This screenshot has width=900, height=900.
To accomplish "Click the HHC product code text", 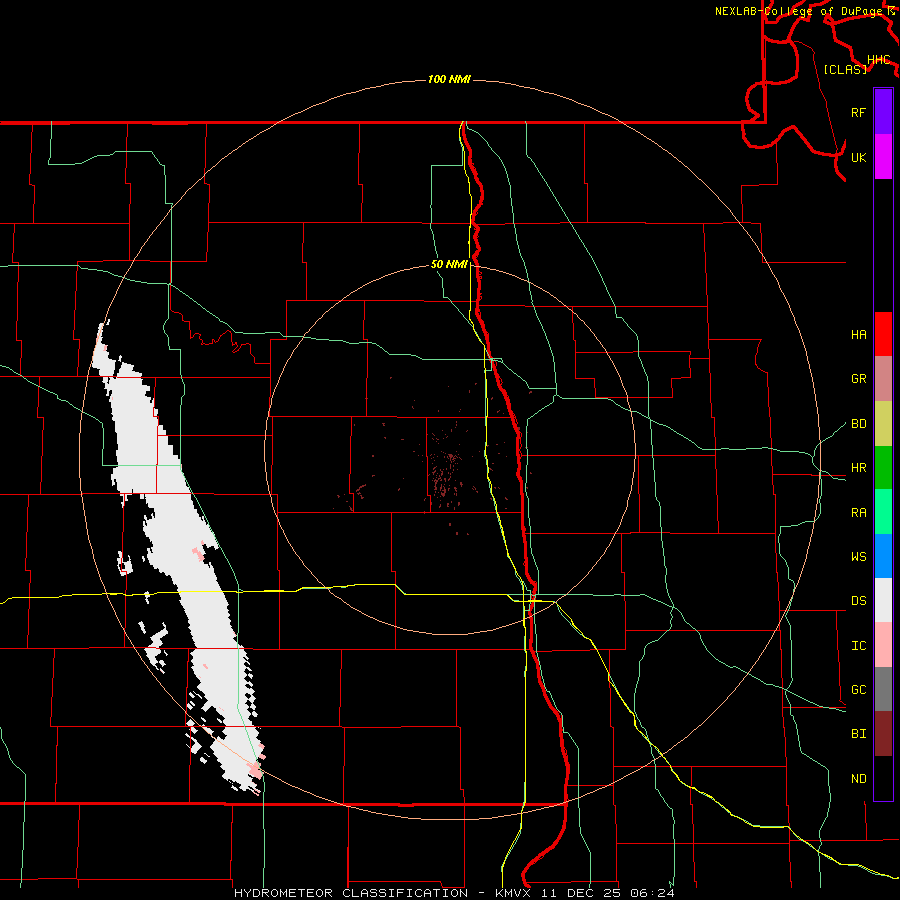I will pyautogui.click(x=878, y=60).
